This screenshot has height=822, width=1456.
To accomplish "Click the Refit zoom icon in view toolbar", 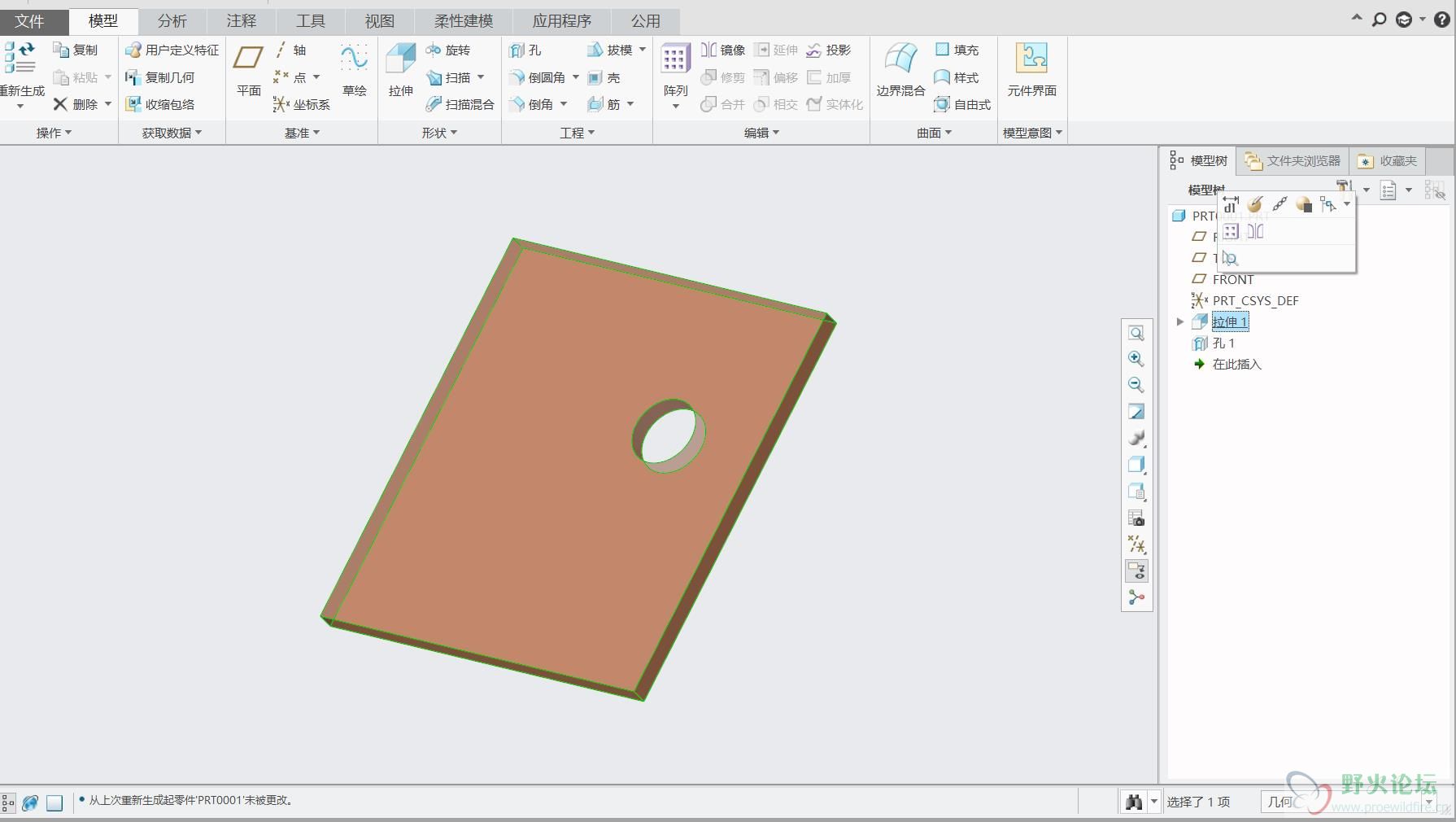I will tap(1136, 333).
